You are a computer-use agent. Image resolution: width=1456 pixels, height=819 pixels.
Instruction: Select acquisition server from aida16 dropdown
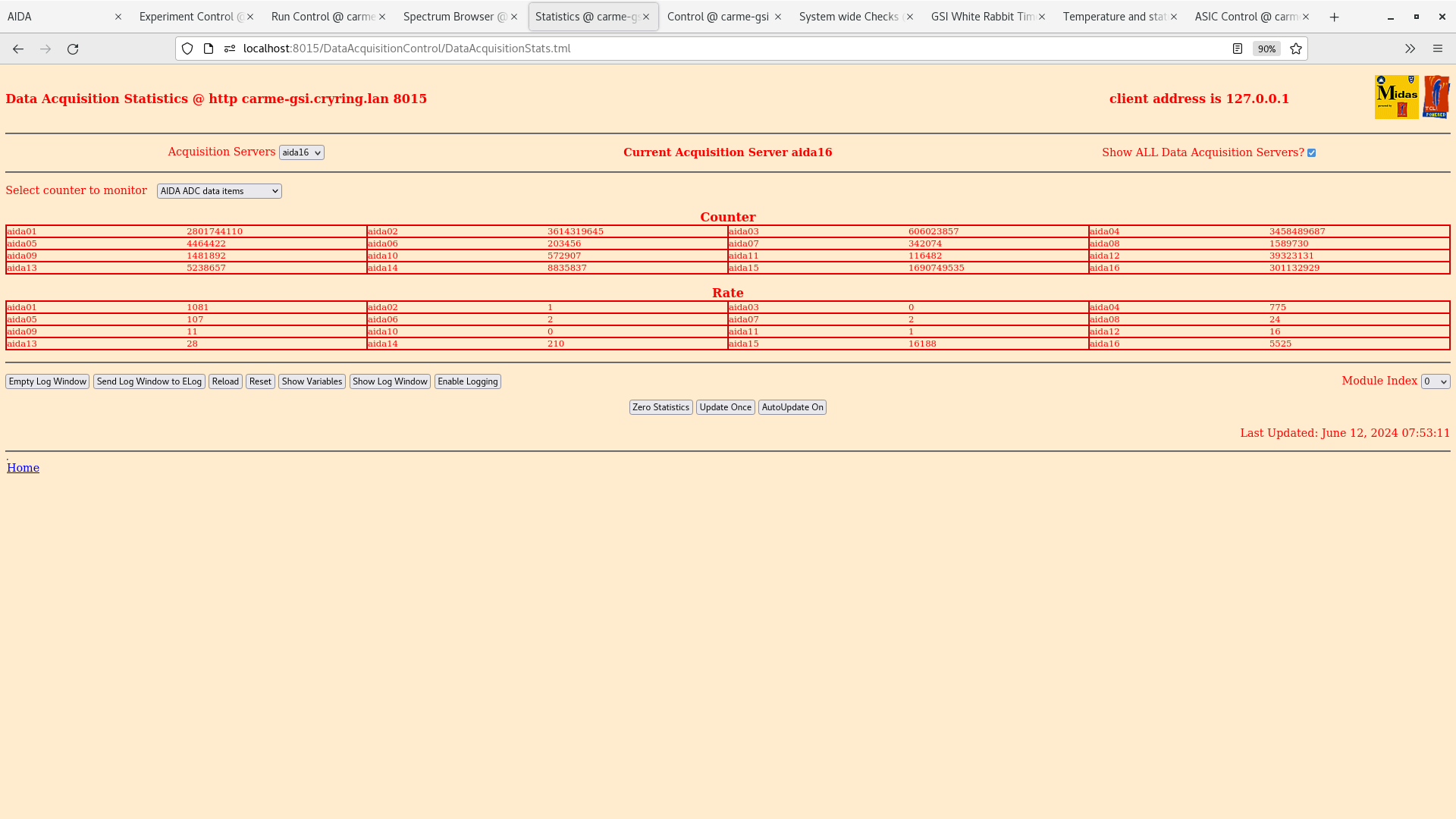[x=300, y=152]
